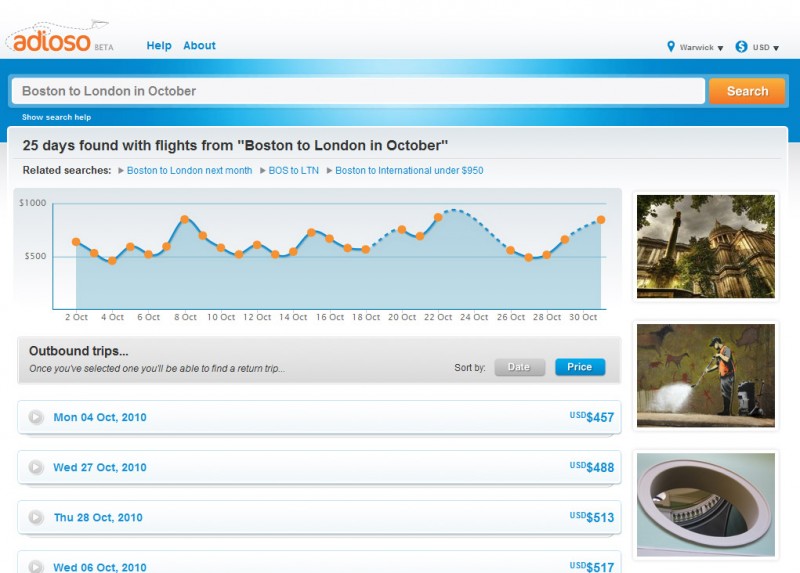Click the $500 axis label
This screenshot has height=573, width=800.
tap(35, 256)
